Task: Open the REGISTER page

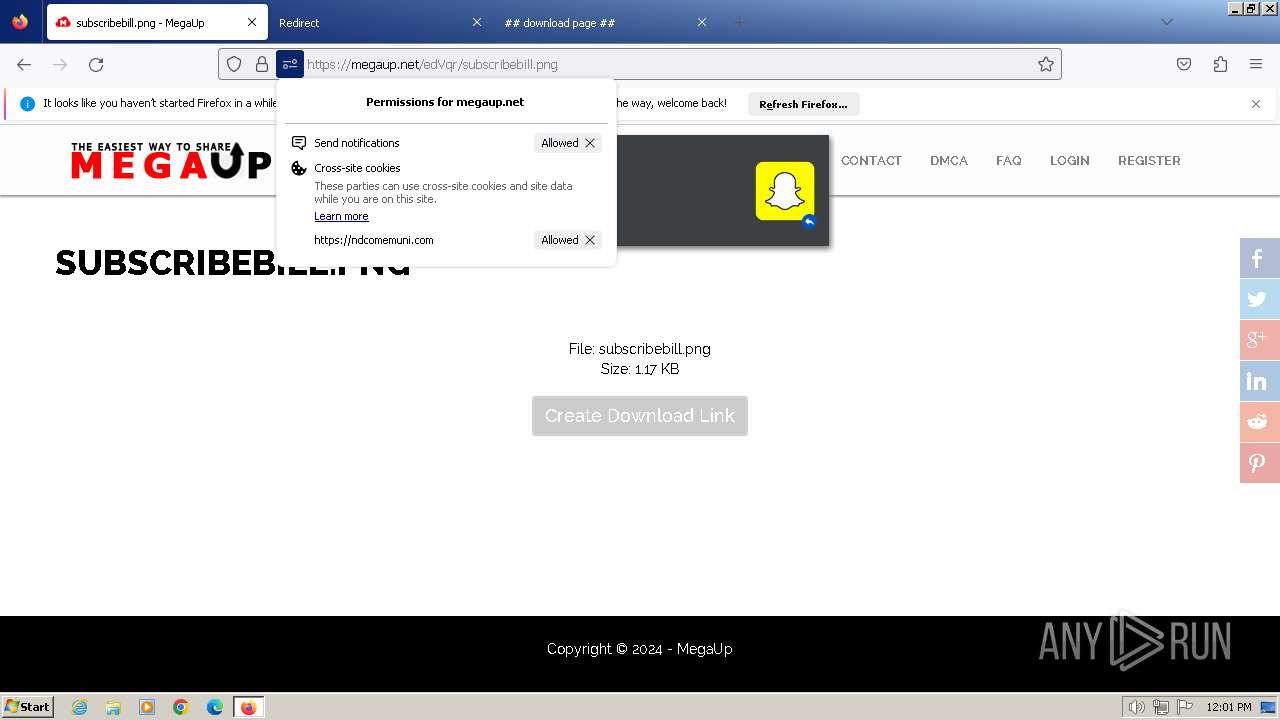Action: tap(1149, 160)
